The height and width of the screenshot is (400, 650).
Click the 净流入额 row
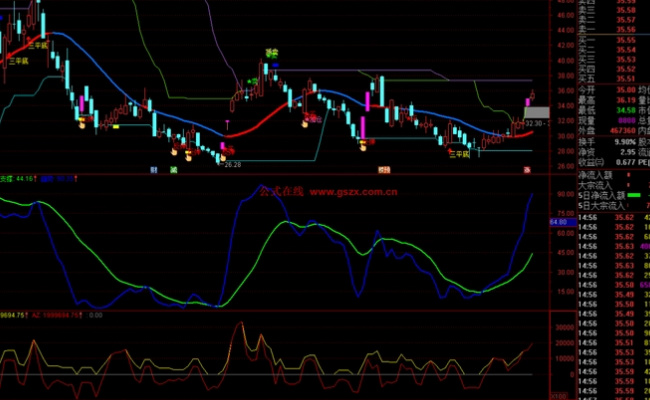coord(614,175)
